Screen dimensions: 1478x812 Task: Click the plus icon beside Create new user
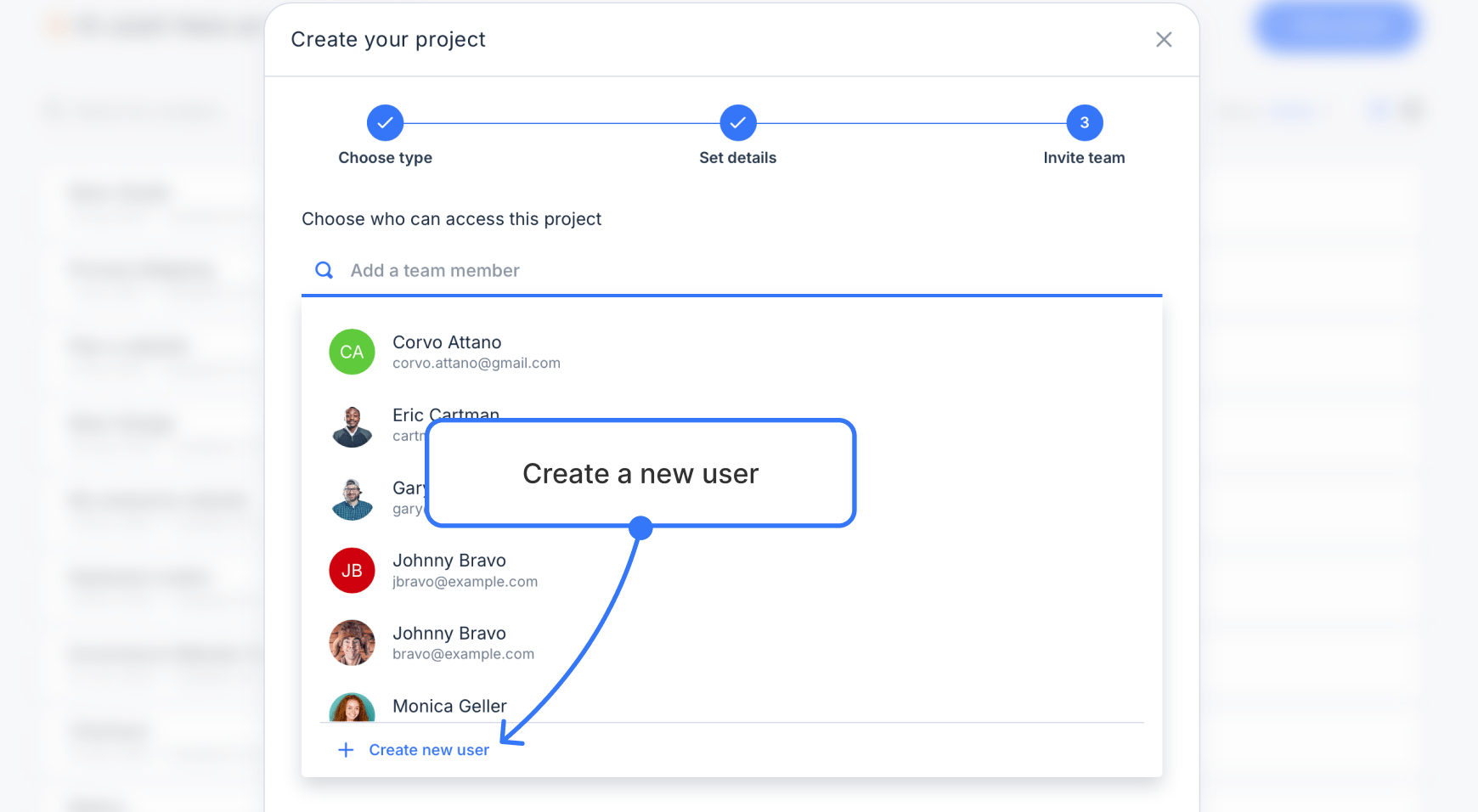(x=346, y=749)
